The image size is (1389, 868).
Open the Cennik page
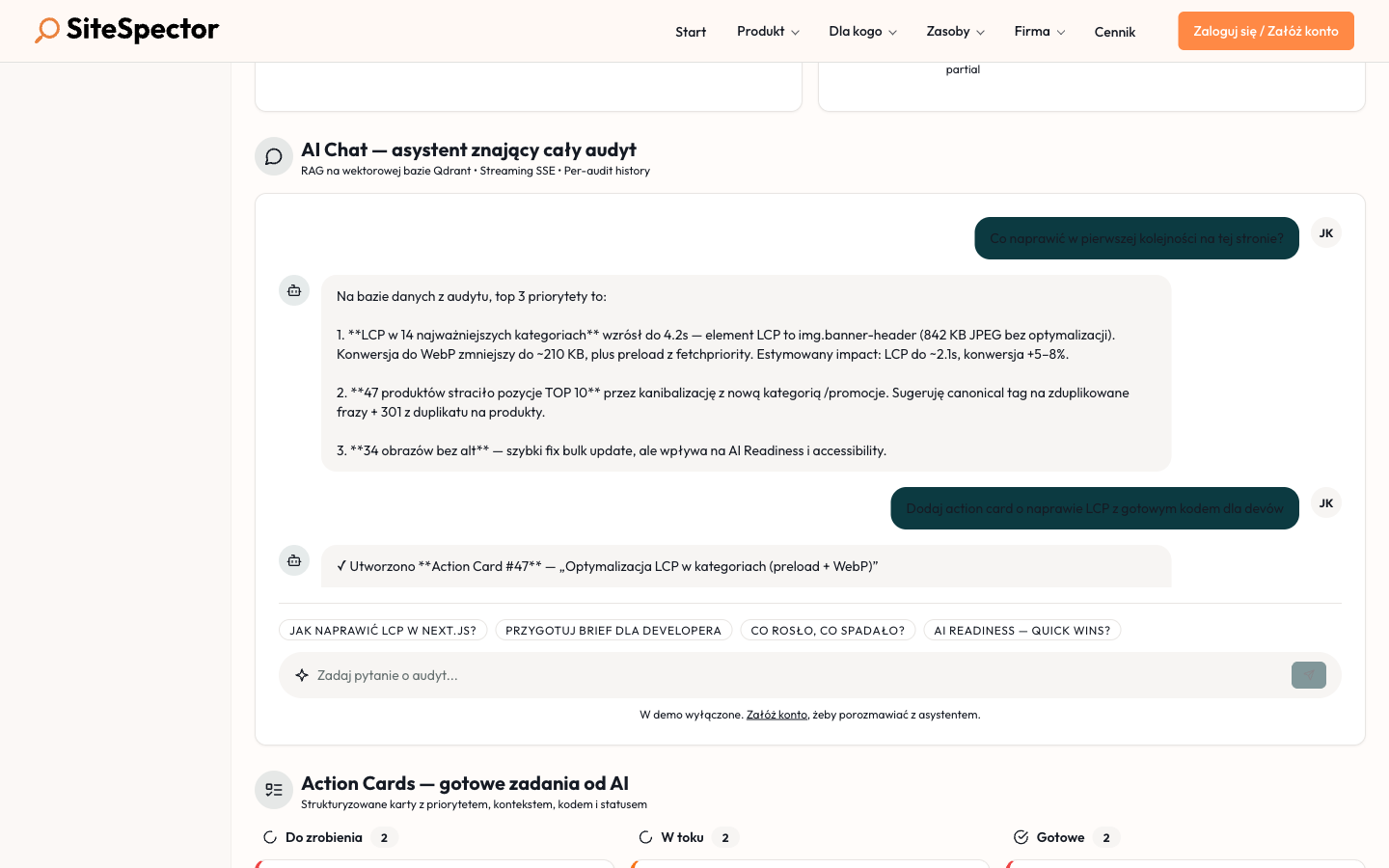tap(1114, 32)
